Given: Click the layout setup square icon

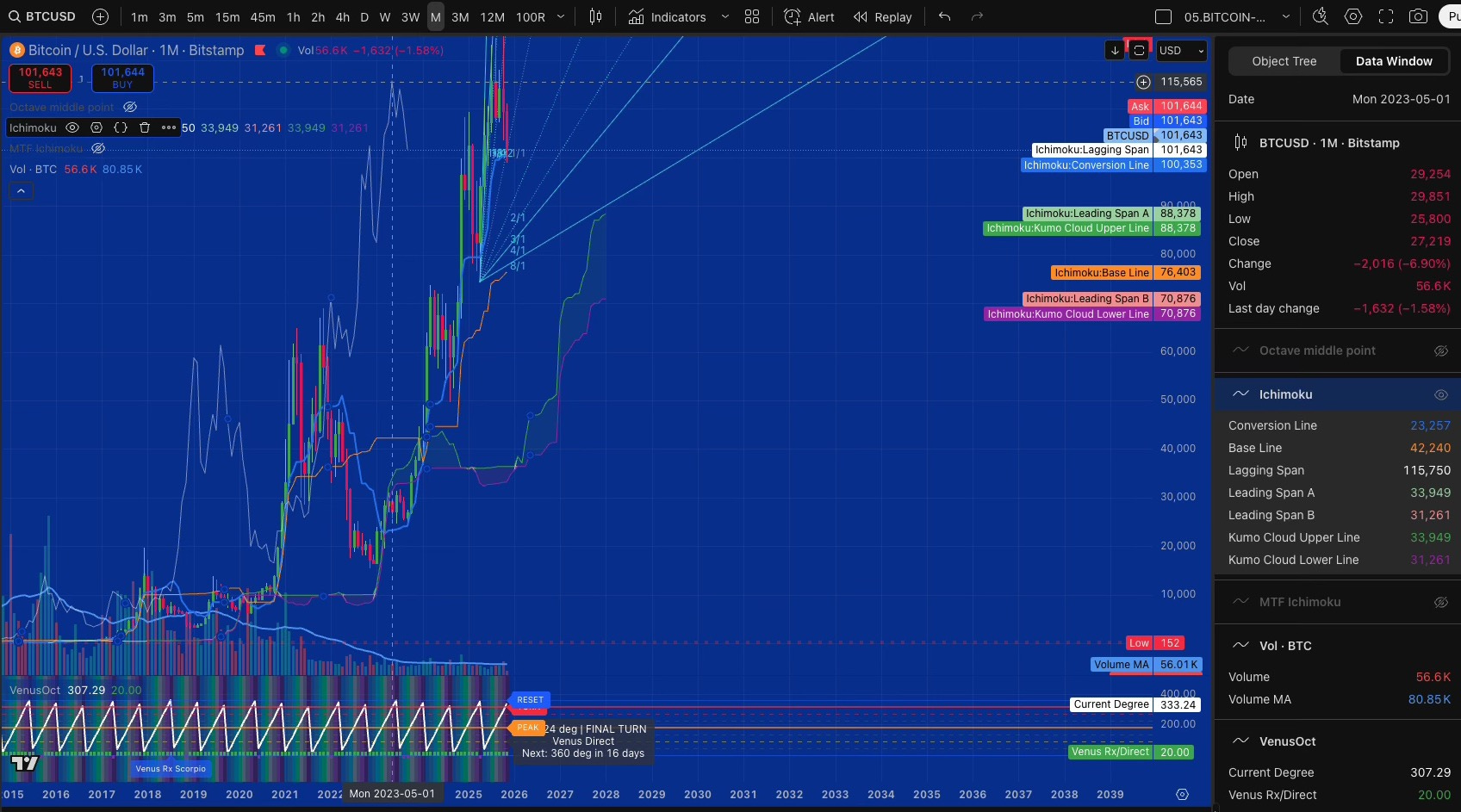Looking at the screenshot, I should [1163, 16].
